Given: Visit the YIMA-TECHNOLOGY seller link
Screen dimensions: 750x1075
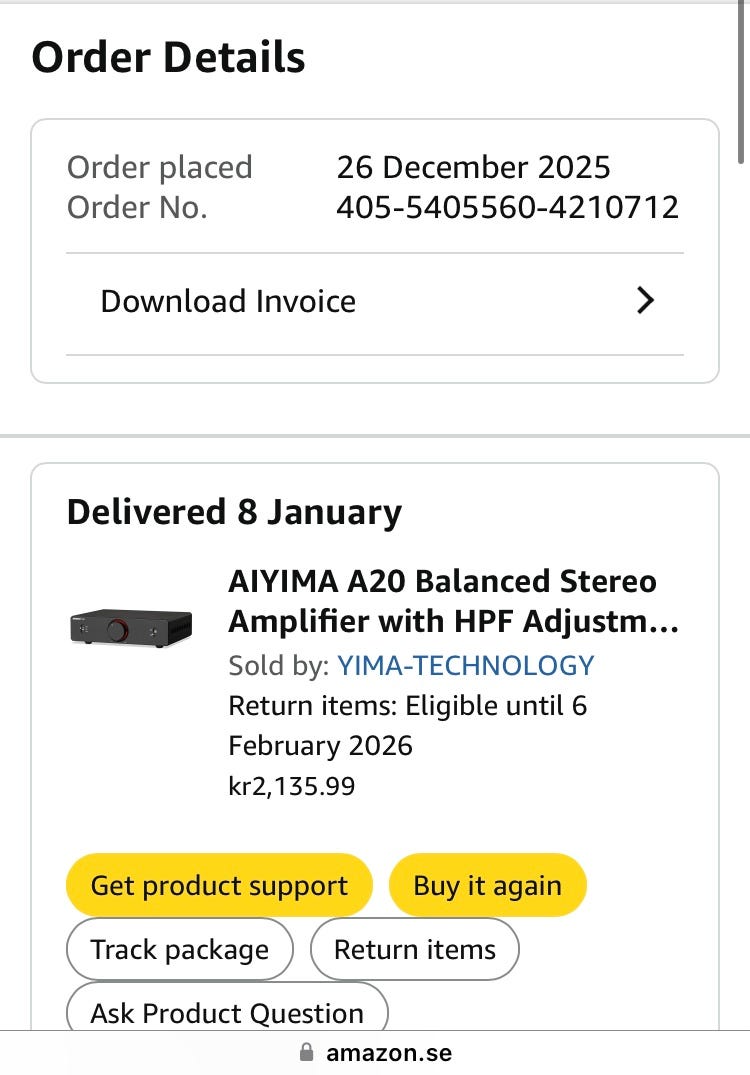Looking at the screenshot, I should click(x=466, y=665).
